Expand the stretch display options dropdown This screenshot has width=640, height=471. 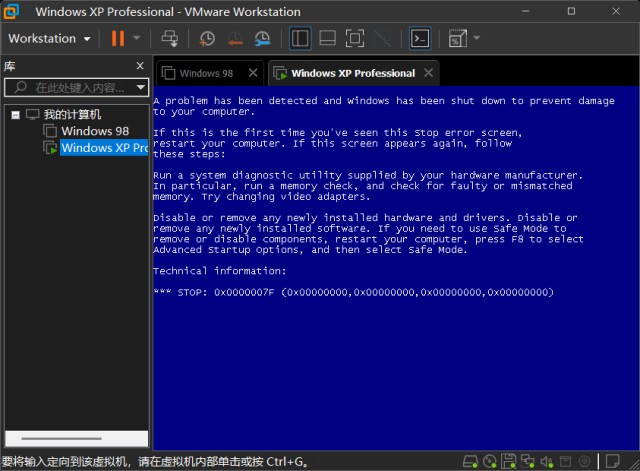476,38
